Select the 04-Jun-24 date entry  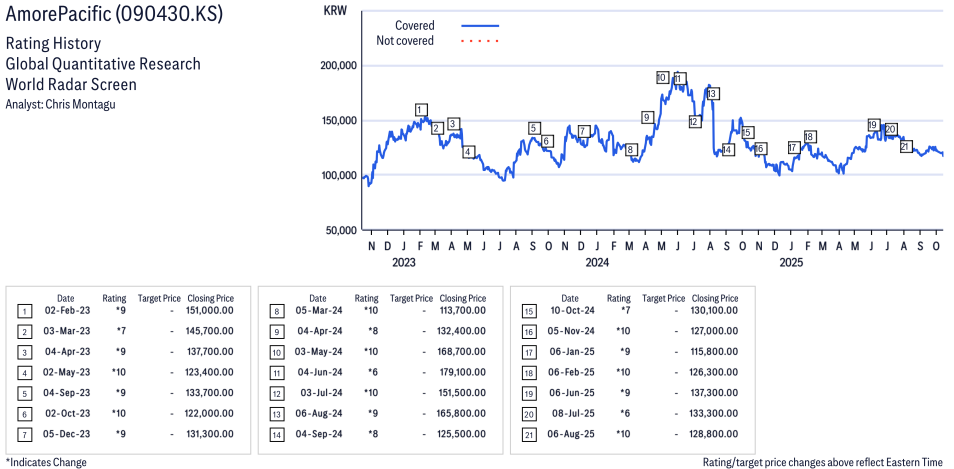click(x=317, y=372)
